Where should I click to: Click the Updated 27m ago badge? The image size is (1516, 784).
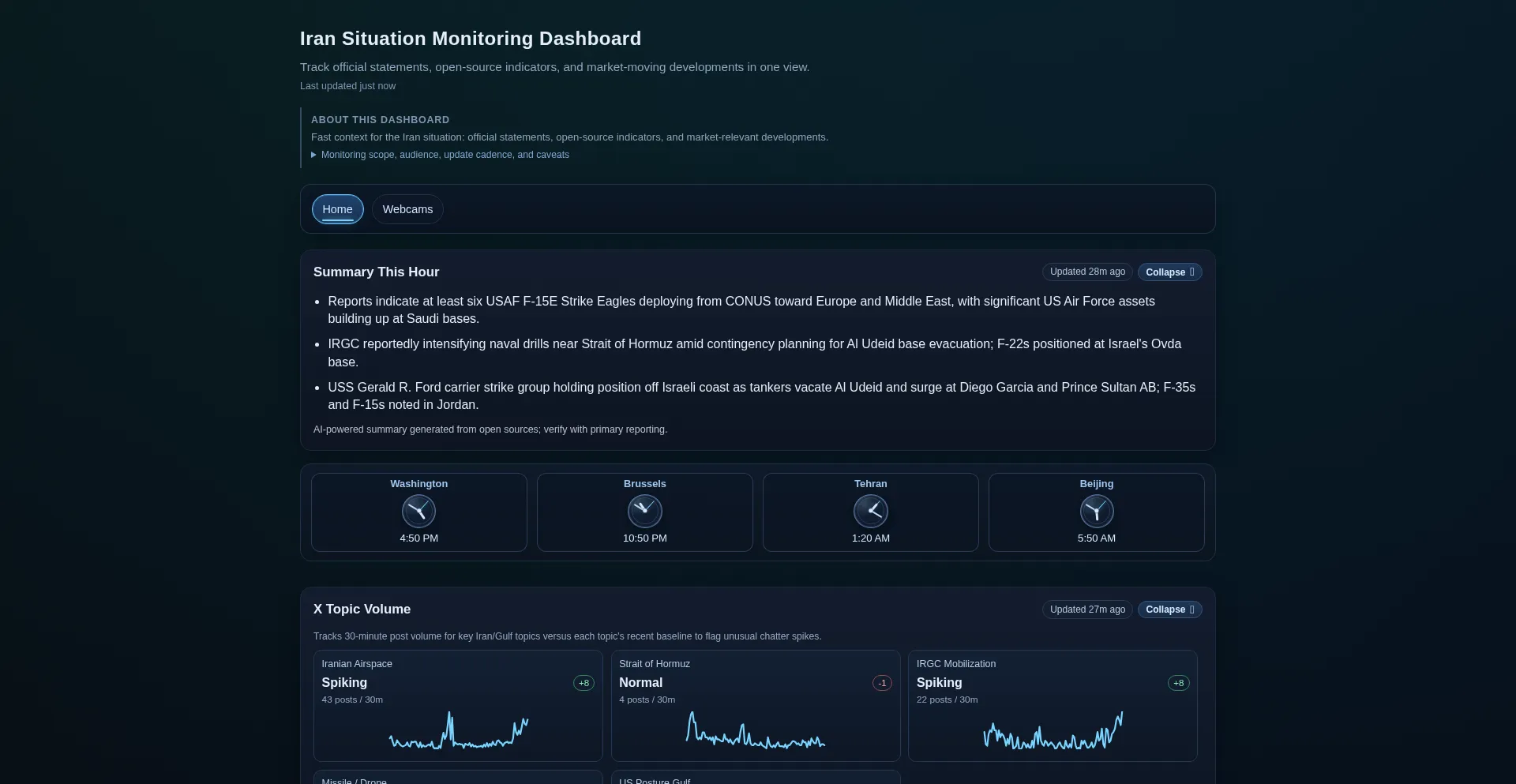click(1086, 609)
